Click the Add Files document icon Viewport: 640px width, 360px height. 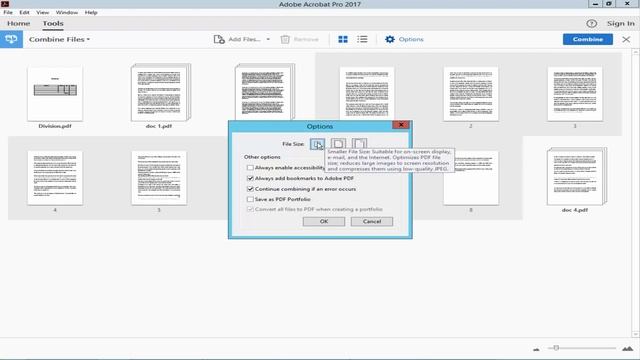click(219, 39)
